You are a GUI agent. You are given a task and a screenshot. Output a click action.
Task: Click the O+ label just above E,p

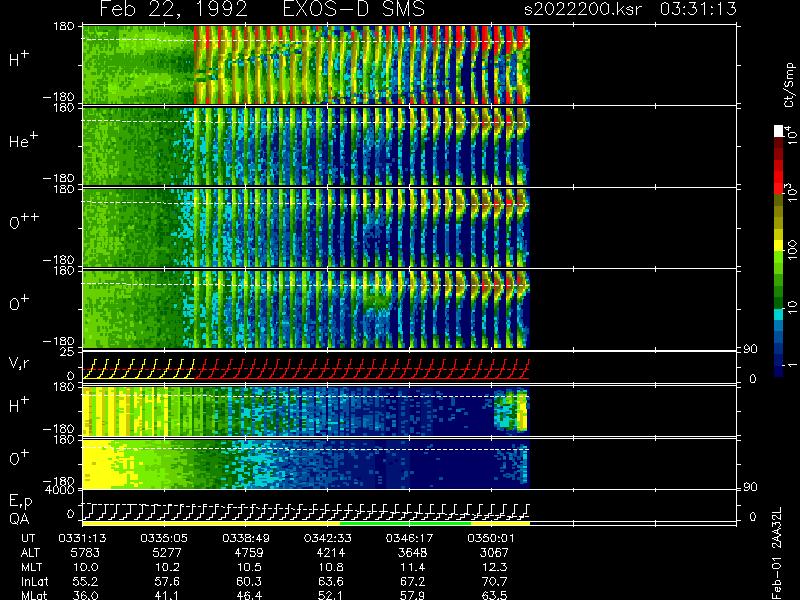[19, 458]
